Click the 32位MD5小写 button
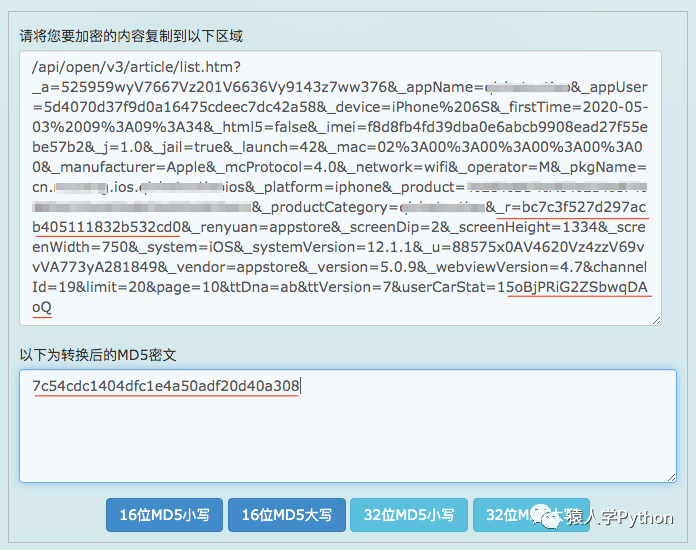 [x=409, y=515]
